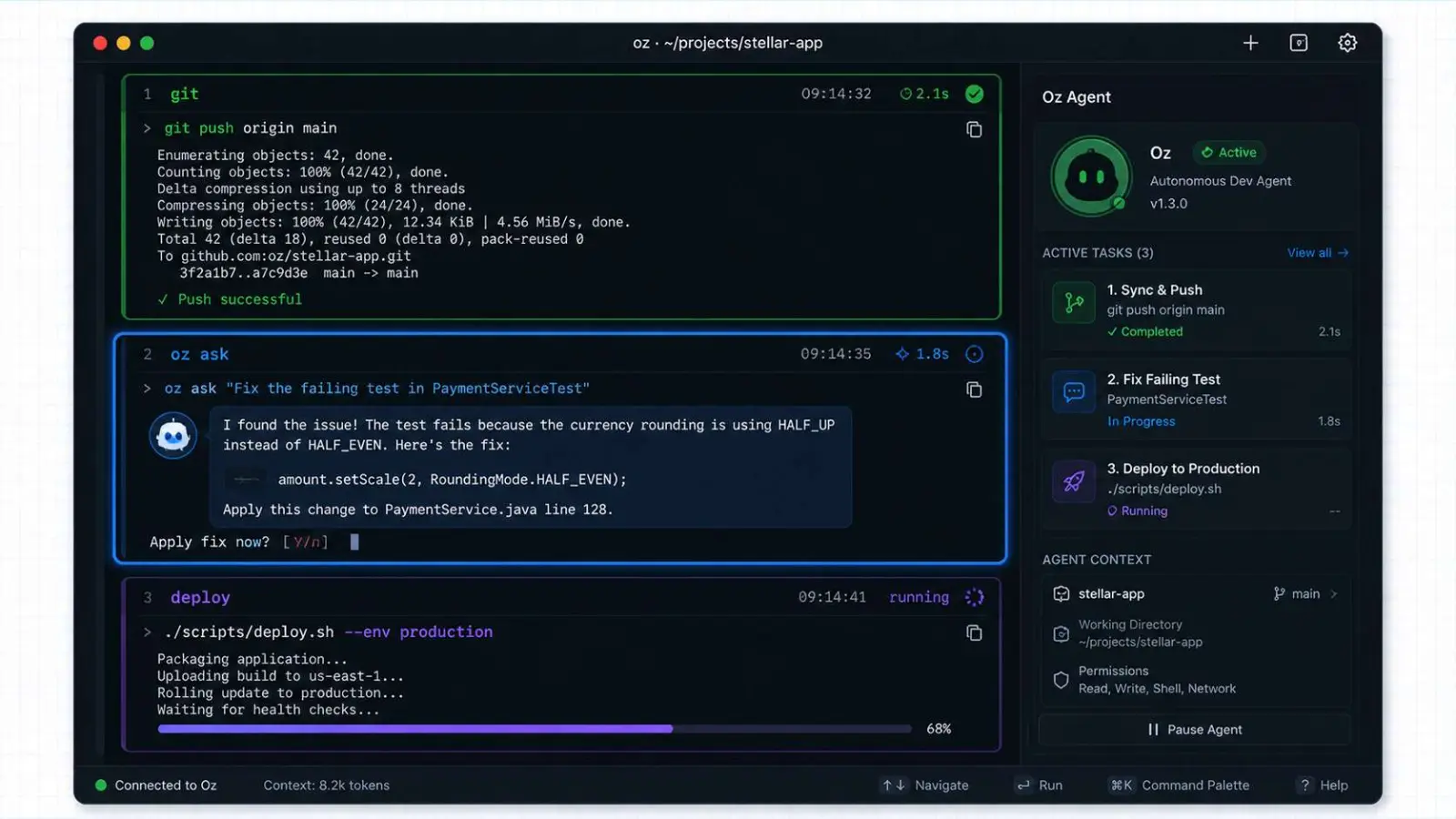Viewport: 1456px width, 819px height.
Task: Click the Working Directory folder icon
Action: pyautogui.click(x=1061, y=633)
